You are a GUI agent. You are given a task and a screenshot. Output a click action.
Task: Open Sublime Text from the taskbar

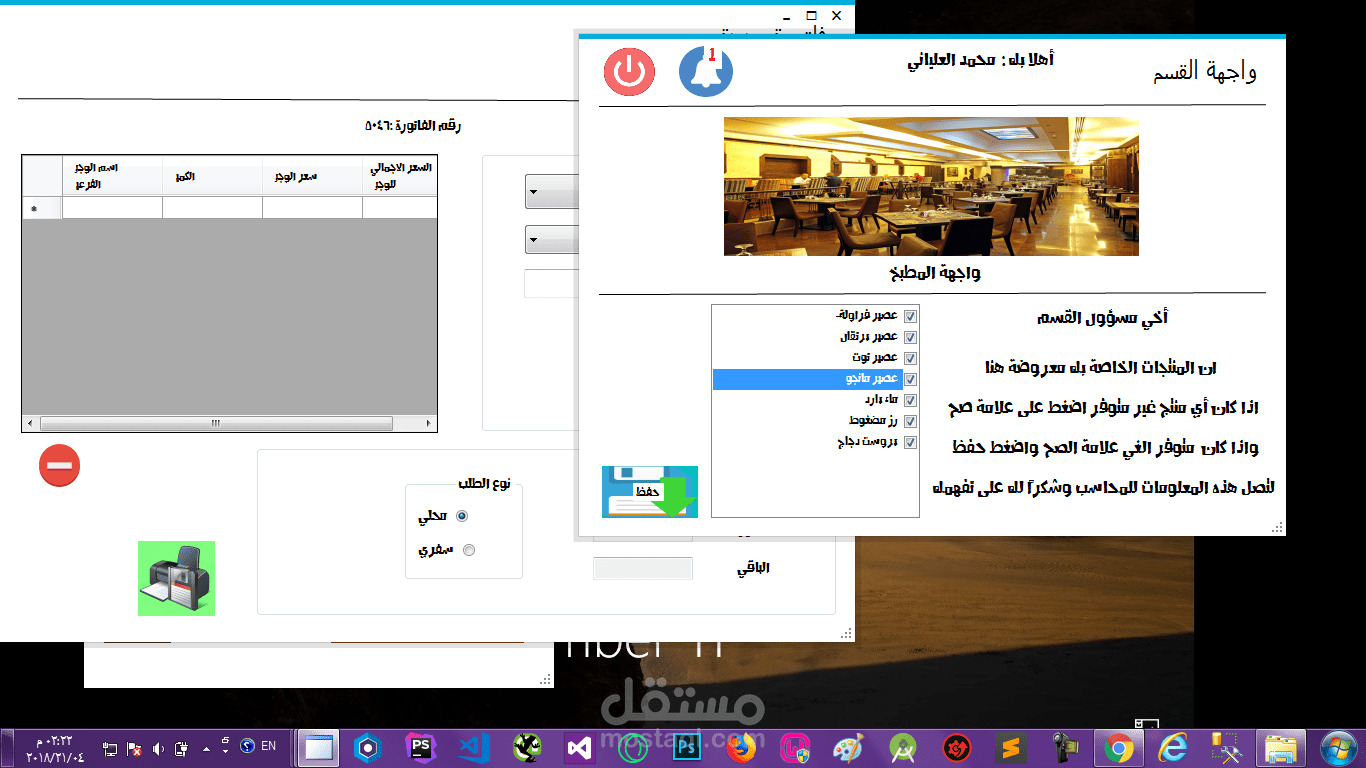pyautogui.click(x=1011, y=747)
